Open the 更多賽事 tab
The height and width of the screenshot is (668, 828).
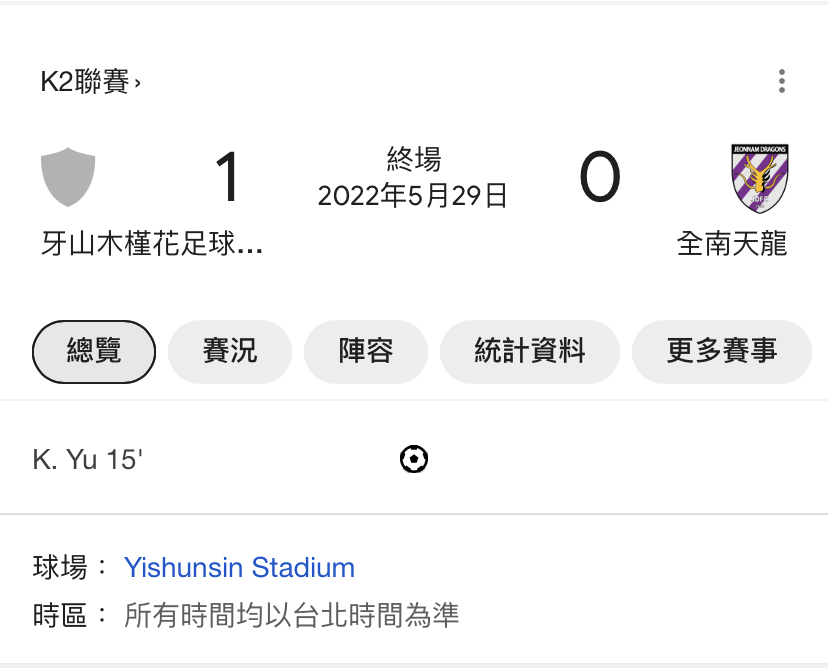pyautogui.click(x=722, y=352)
